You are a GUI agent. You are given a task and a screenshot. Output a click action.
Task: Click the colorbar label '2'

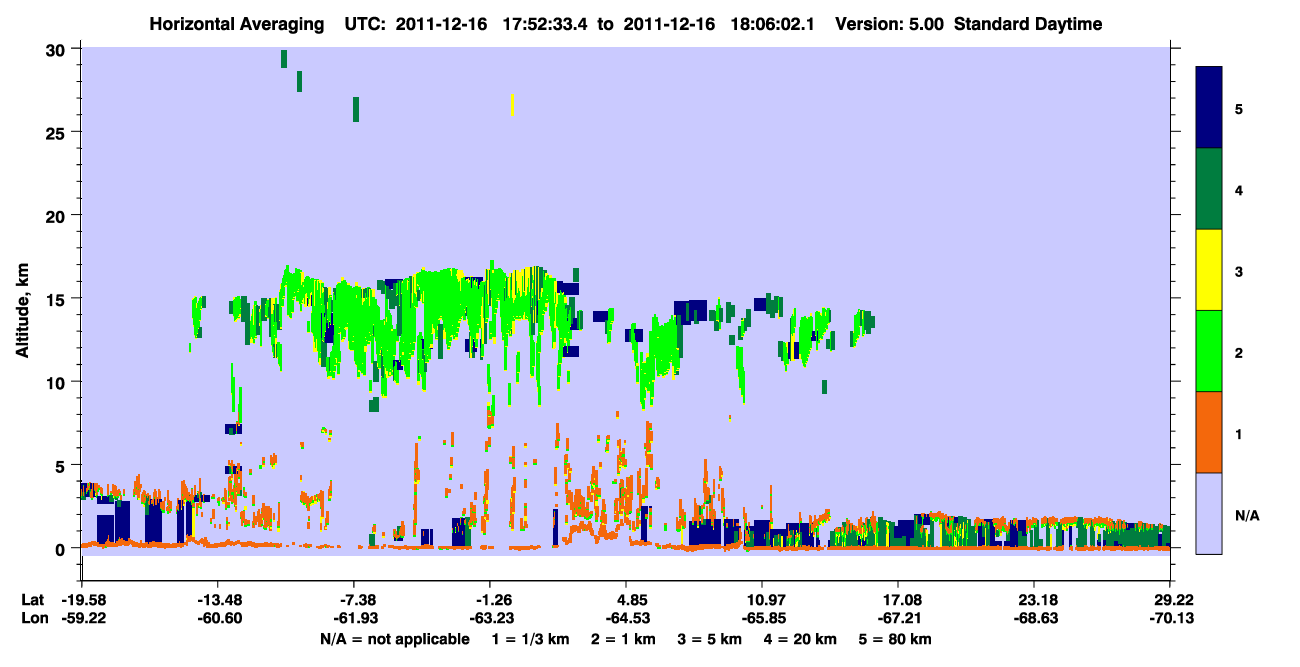click(1239, 351)
